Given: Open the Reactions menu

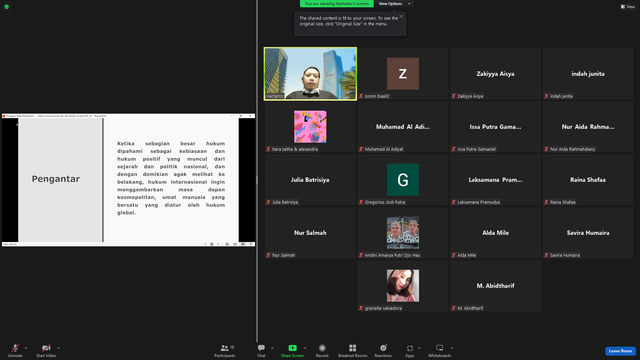Looking at the screenshot, I should pos(383,350).
